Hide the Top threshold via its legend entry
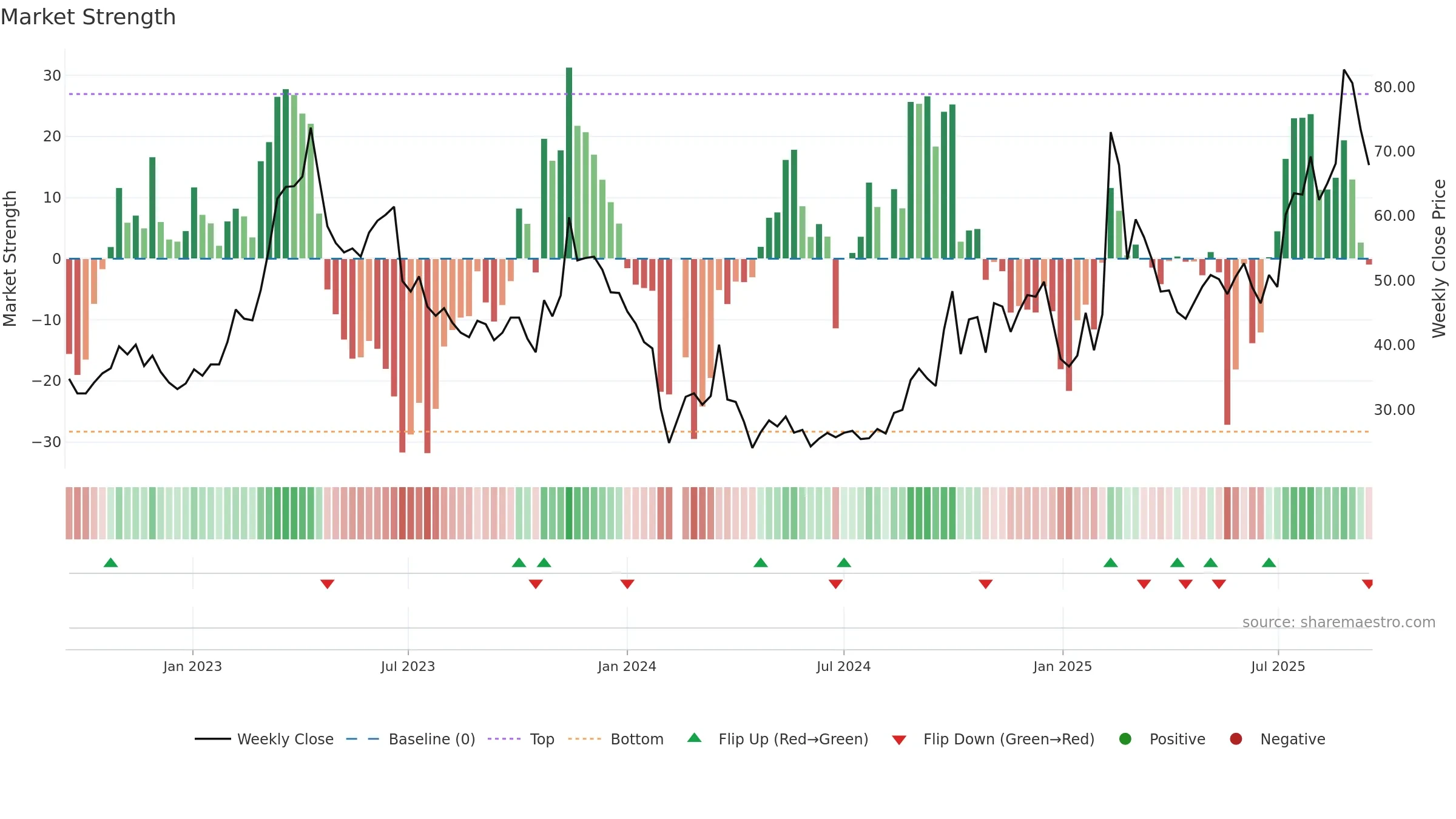Image resolution: width=1456 pixels, height=819 pixels. [x=521, y=739]
